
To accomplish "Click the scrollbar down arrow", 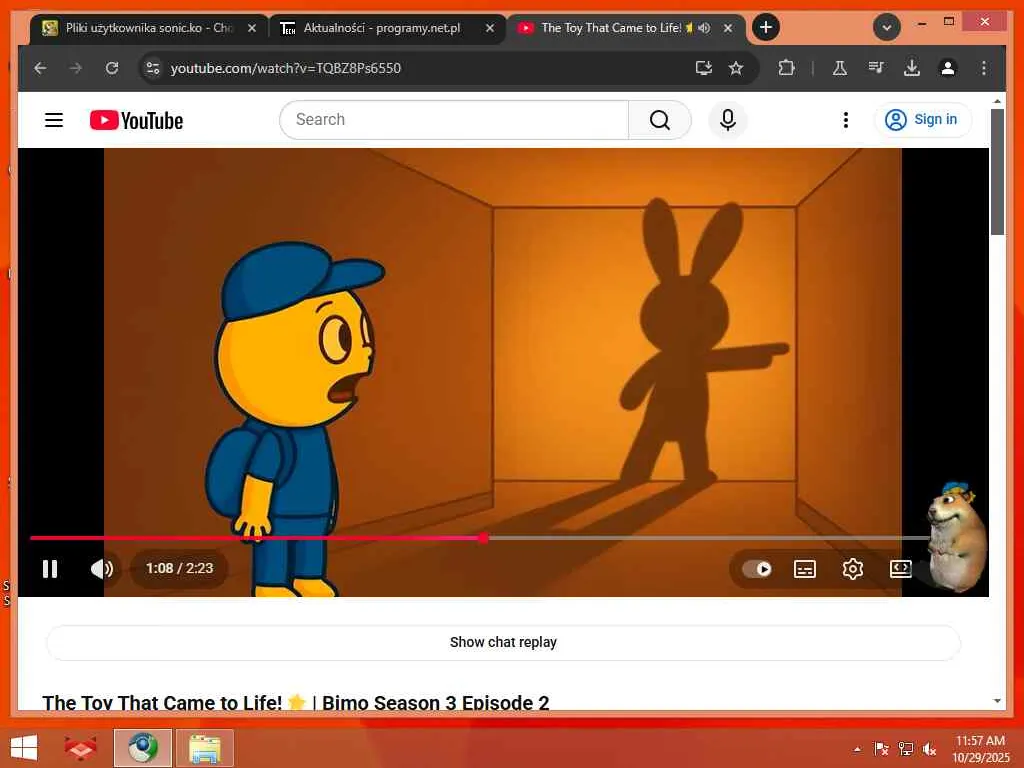I will click(997, 701).
